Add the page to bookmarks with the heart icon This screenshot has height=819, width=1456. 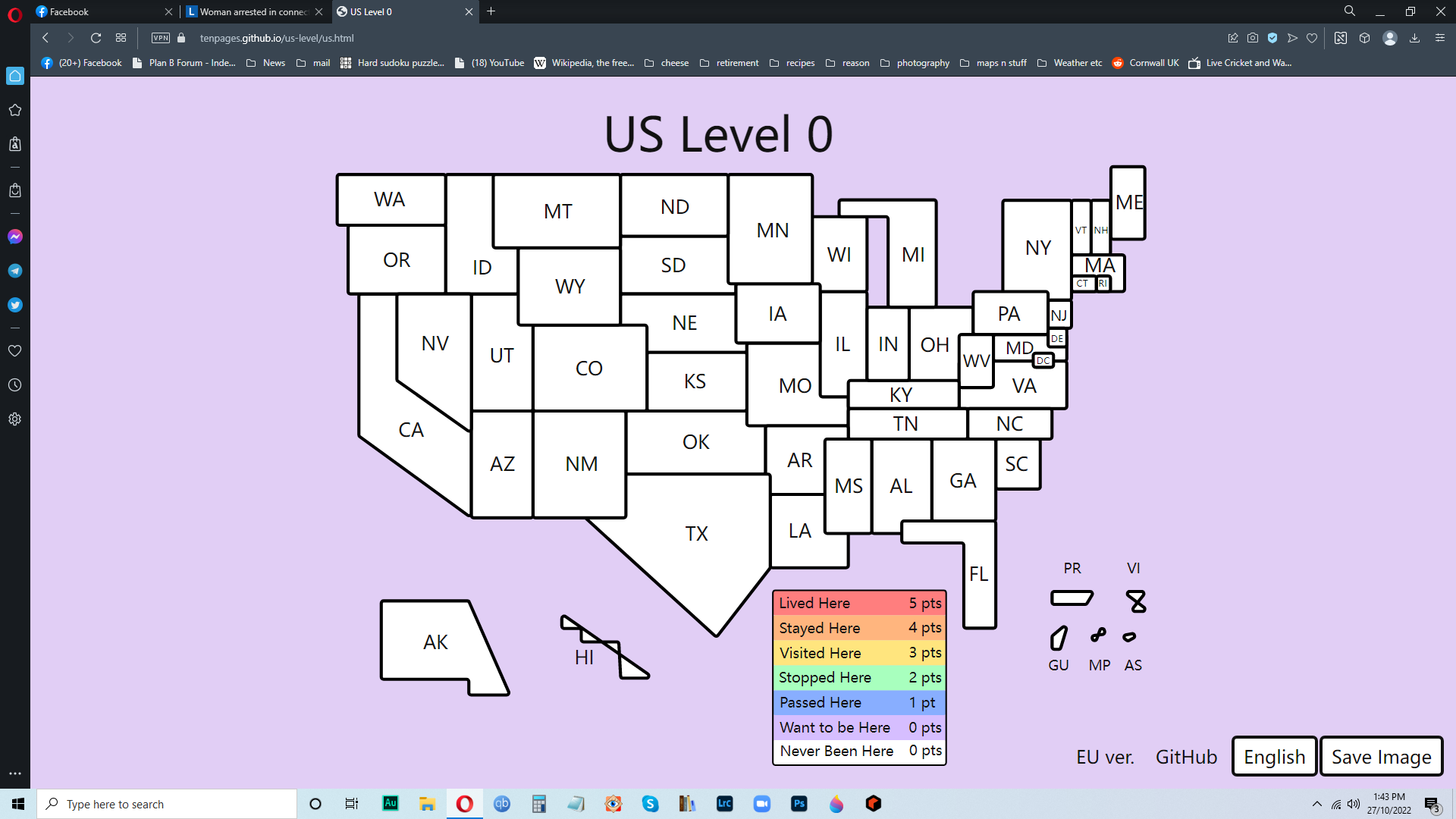1312,38
